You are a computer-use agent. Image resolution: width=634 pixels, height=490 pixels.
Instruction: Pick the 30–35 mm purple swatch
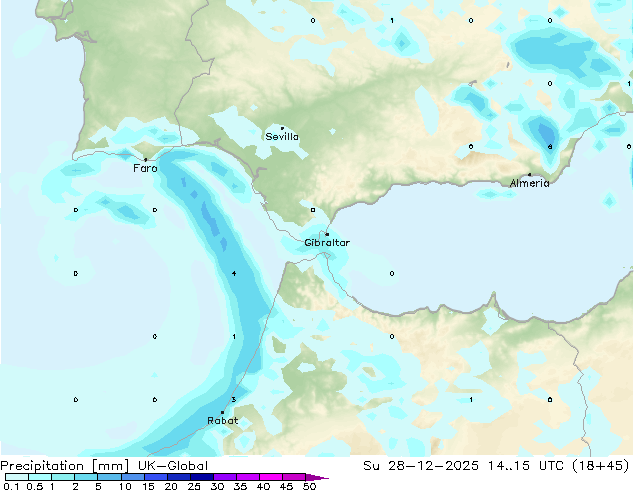(x=225, y=477)
